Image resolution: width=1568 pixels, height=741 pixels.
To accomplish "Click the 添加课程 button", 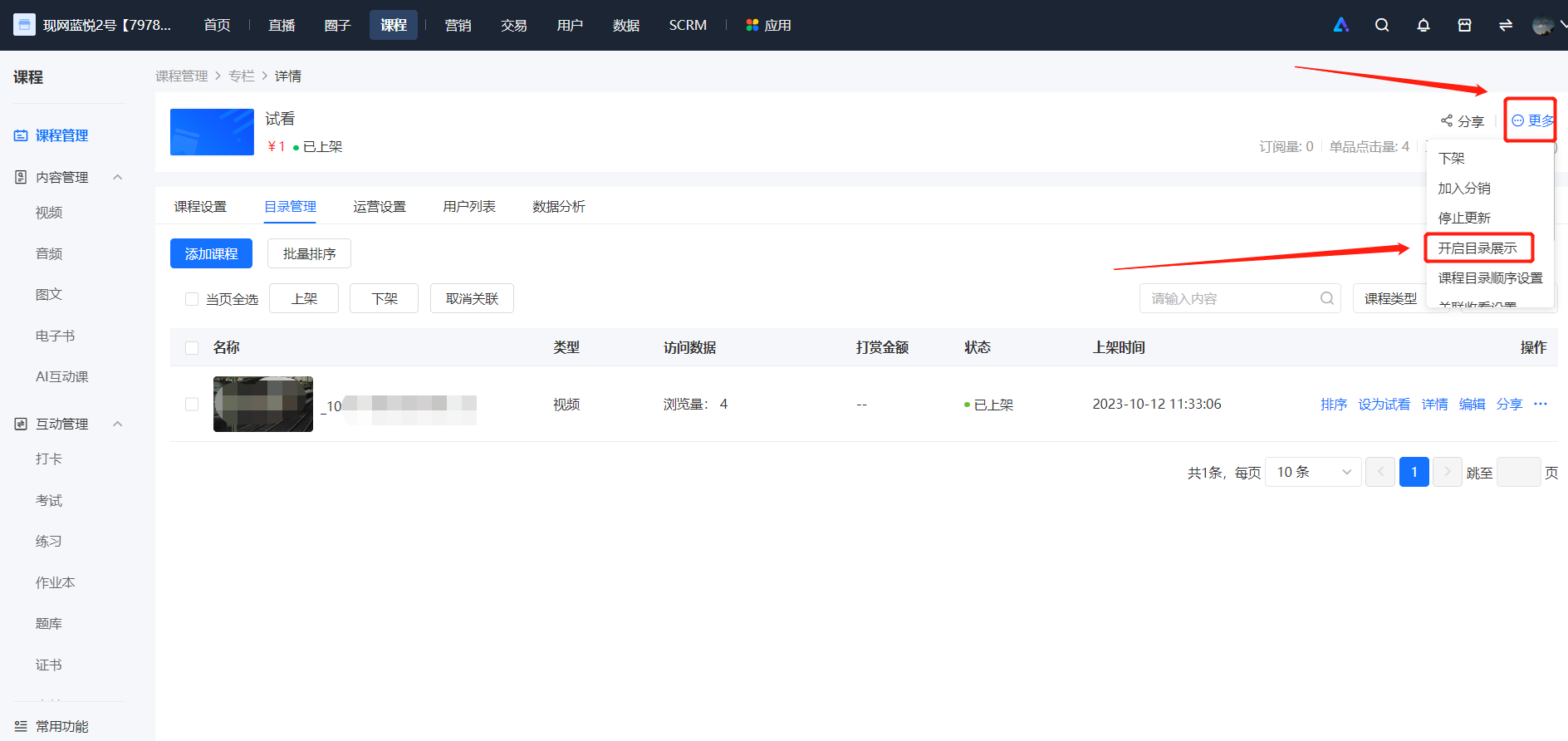I will (211, 253).
